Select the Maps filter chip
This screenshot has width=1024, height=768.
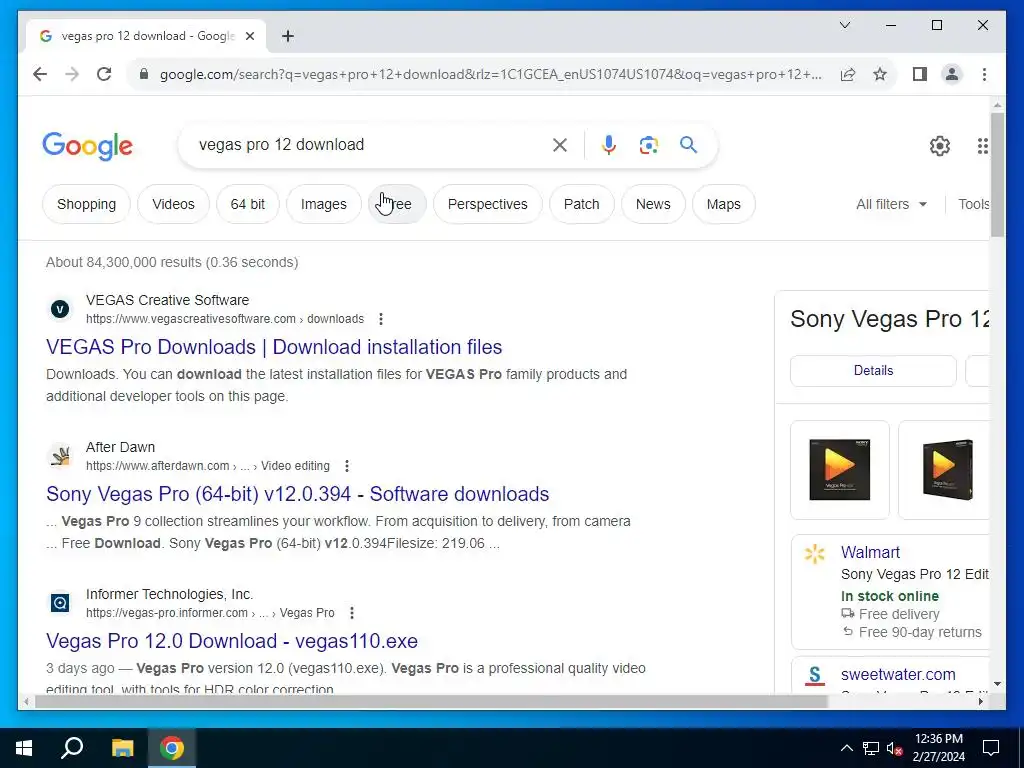coord(724,204)
